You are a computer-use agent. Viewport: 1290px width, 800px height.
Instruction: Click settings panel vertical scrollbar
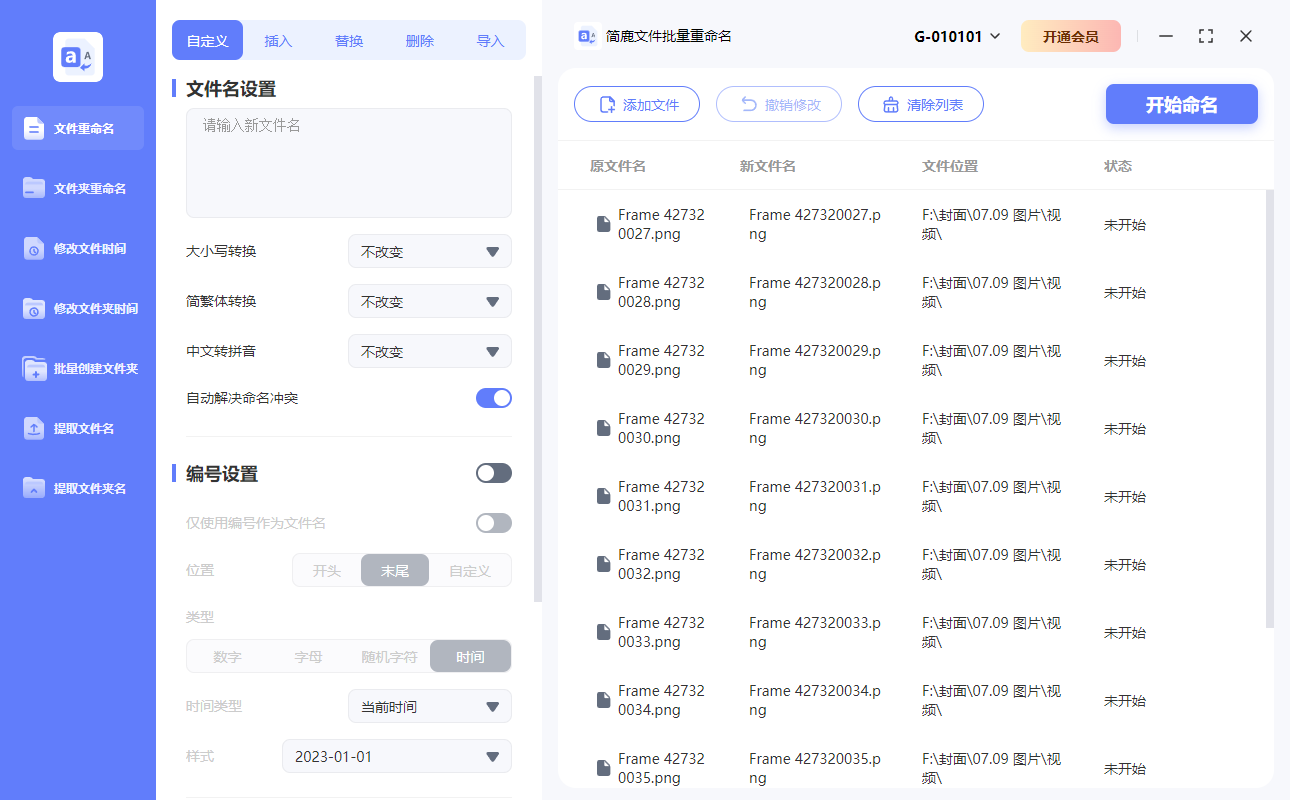pos(538,338)
